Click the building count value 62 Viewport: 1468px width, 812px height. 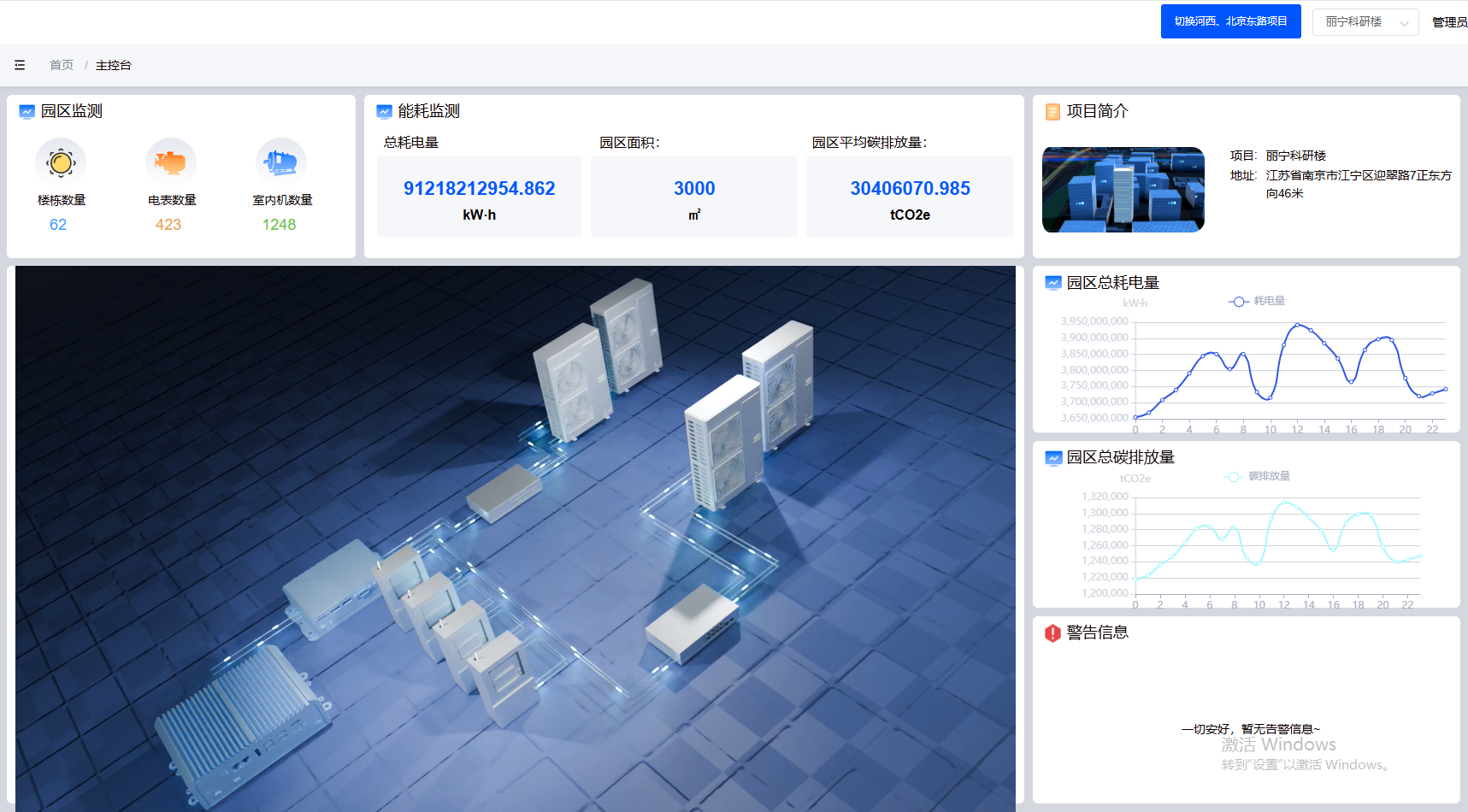click(x=58, y=225)
